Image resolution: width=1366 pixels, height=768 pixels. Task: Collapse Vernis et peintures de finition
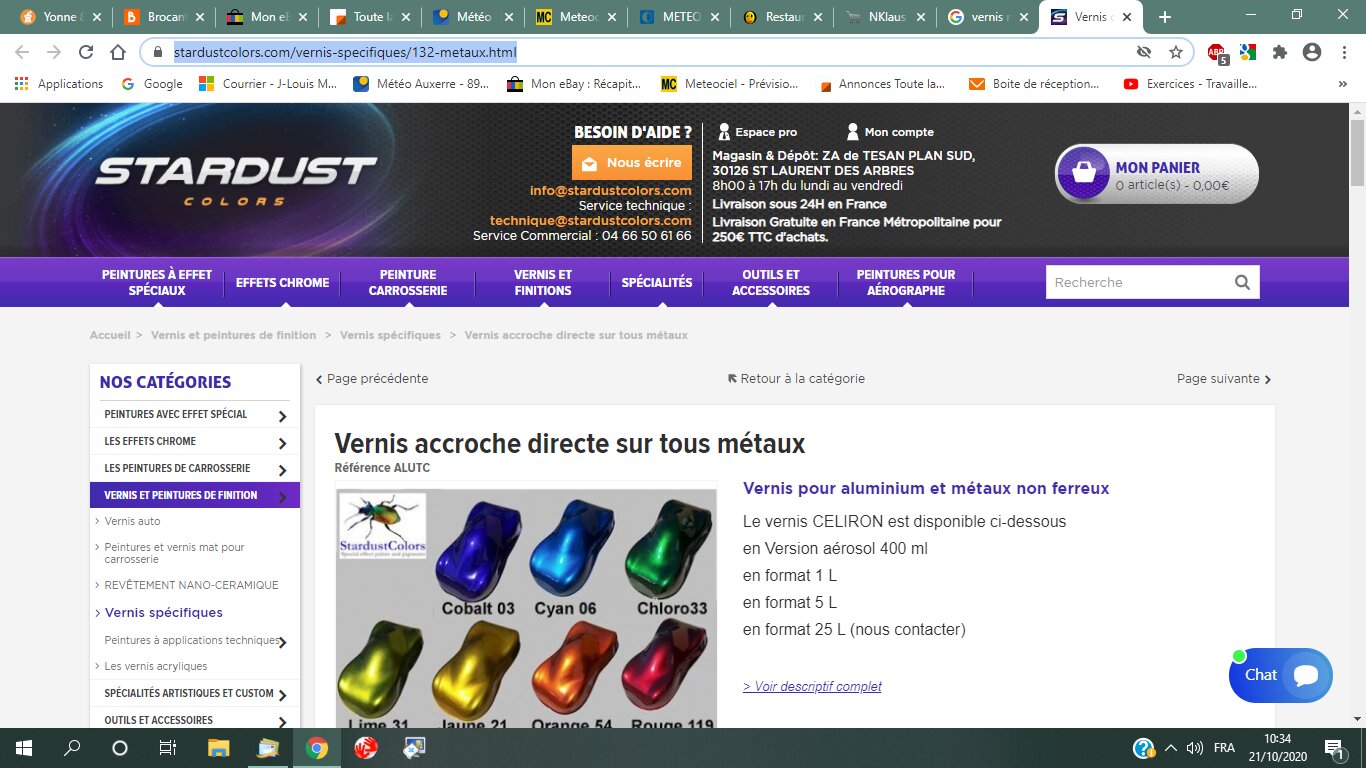click(282, 497)
